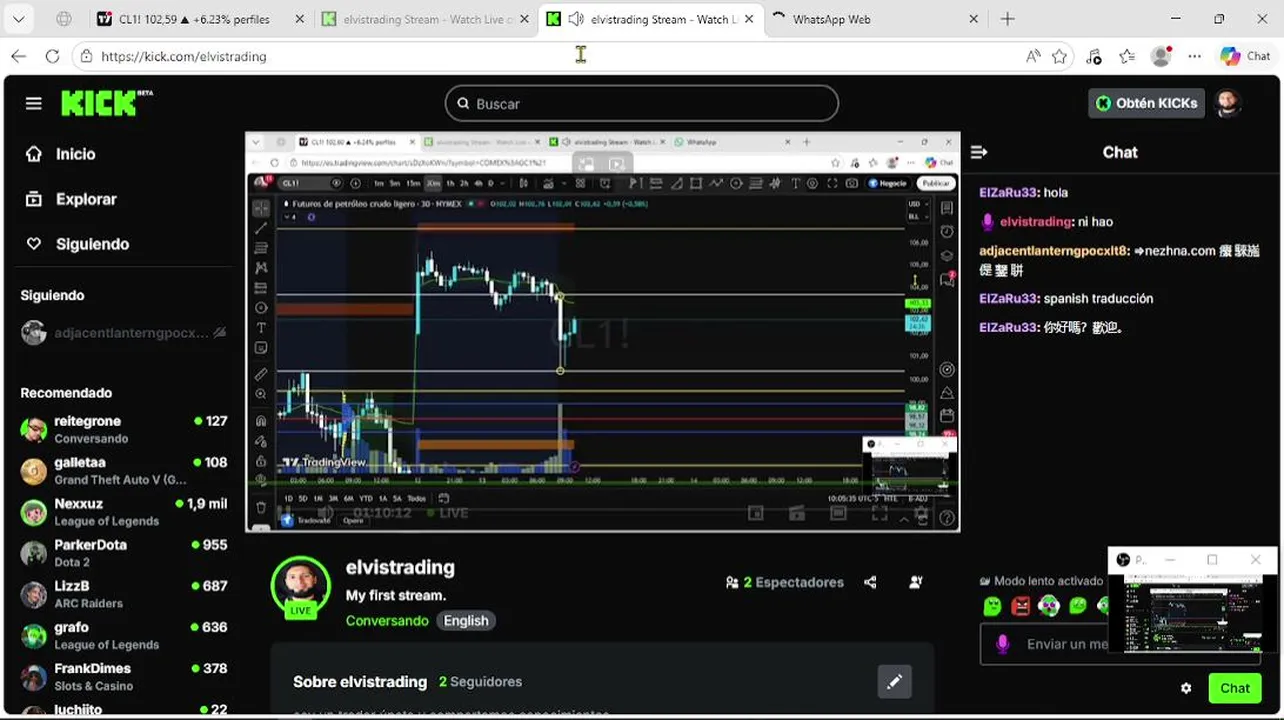Click the green Chat send button
This screenshot has width=1284, height=720.
(1234, 688)
